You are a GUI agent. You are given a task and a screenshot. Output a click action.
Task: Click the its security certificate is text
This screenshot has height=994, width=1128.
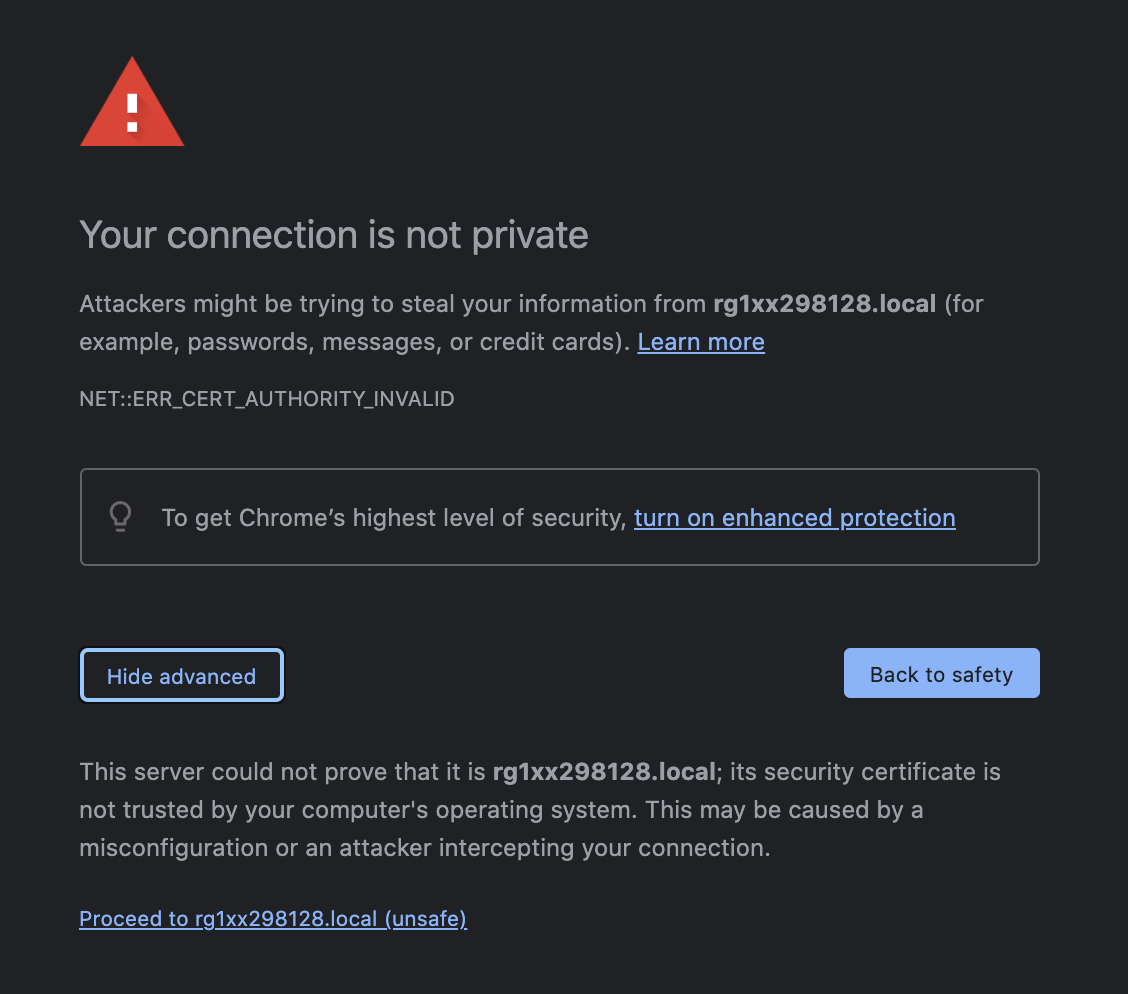click(x=865, y=772)
